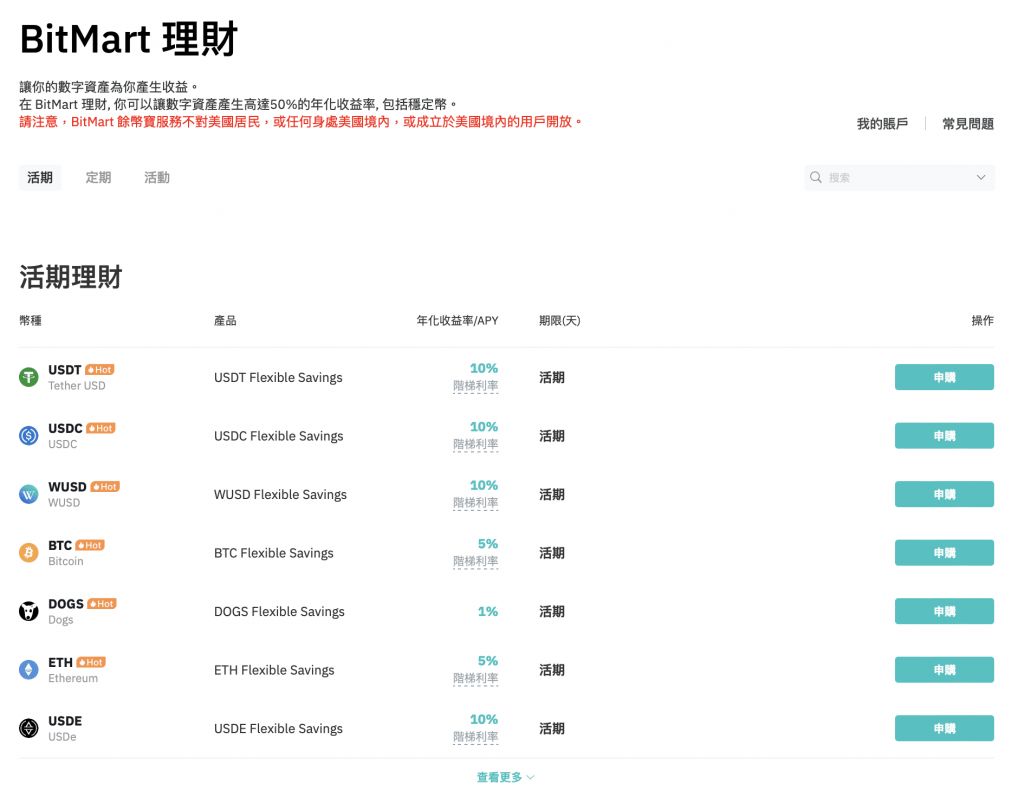The width and height of the screenshot is (1024, 803).
Task: Click the search magnifier icon
Action: (x=817, y=178)
